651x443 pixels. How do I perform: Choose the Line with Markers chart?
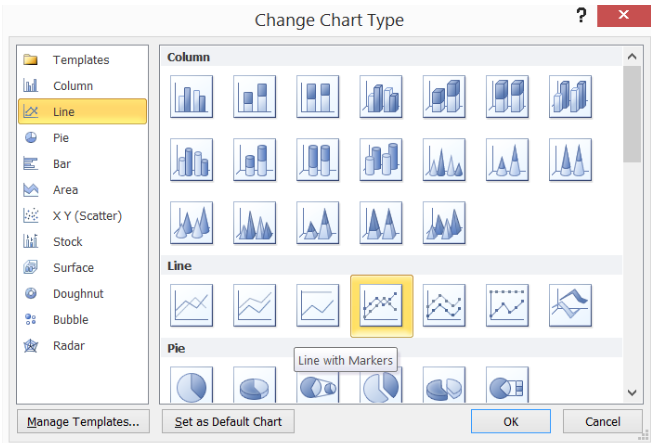point(381,306)
